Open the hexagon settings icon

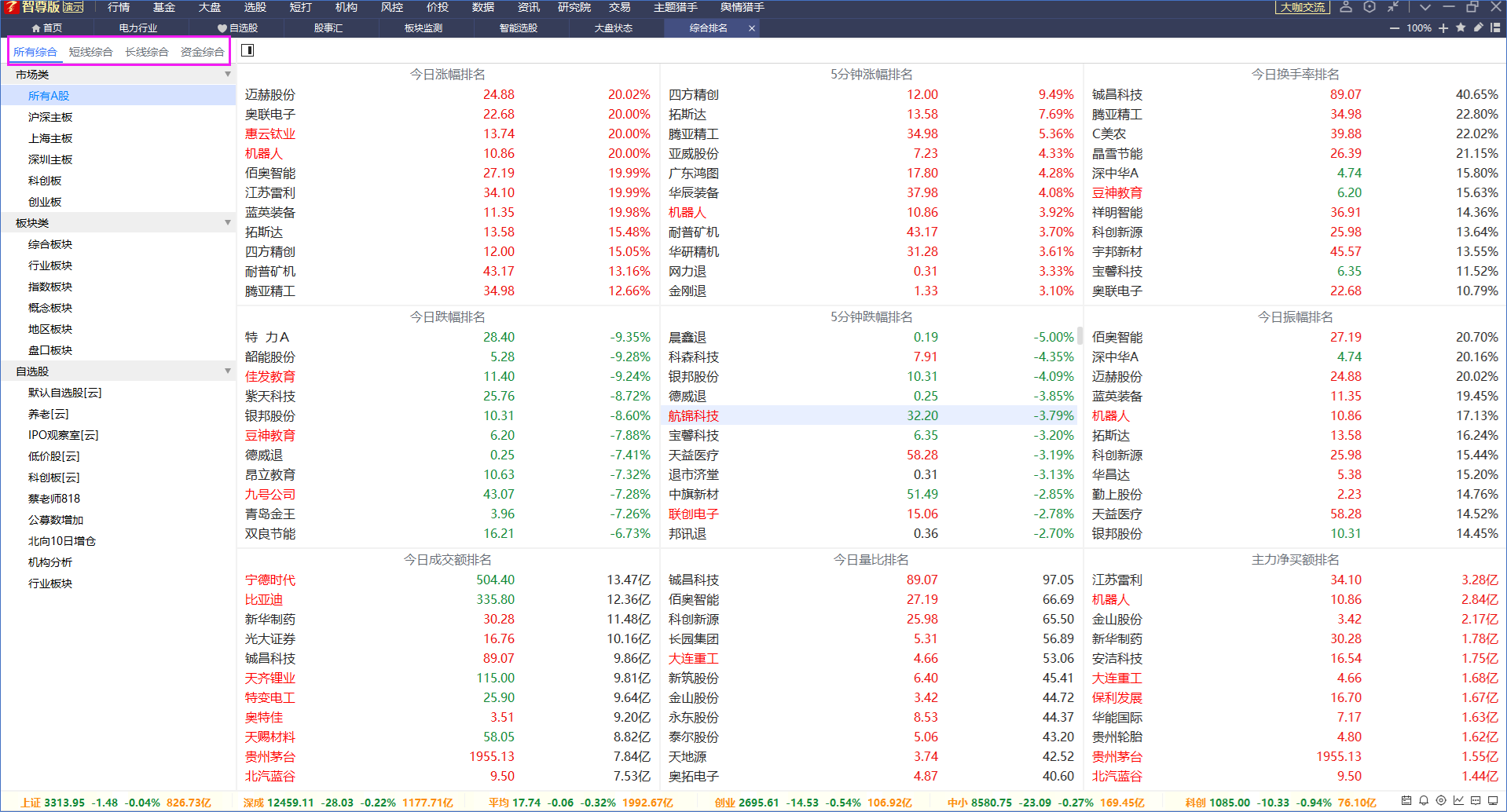pyautogui.click(x=1369, y=7)
